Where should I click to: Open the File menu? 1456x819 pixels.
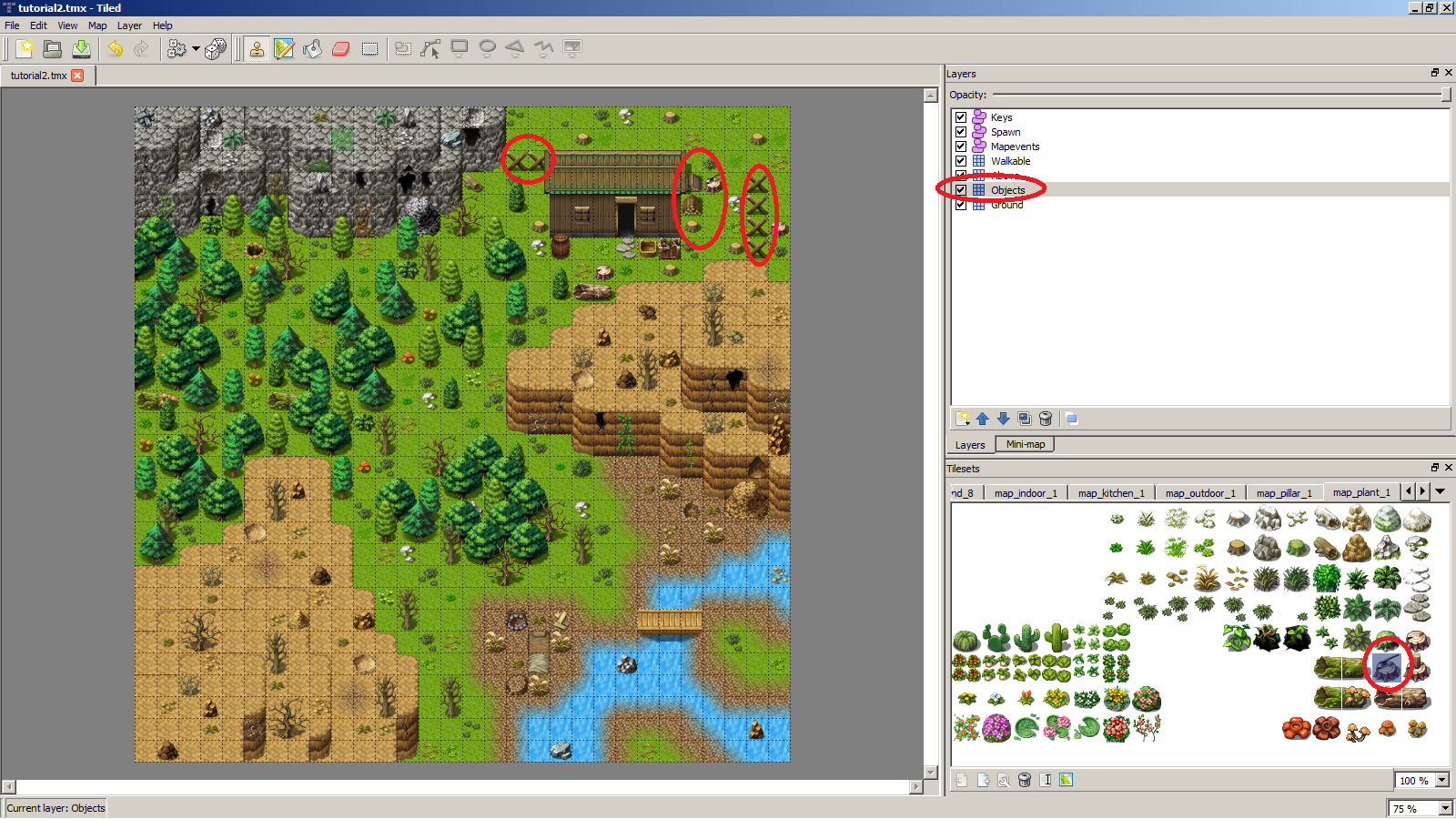click(12, 25)
